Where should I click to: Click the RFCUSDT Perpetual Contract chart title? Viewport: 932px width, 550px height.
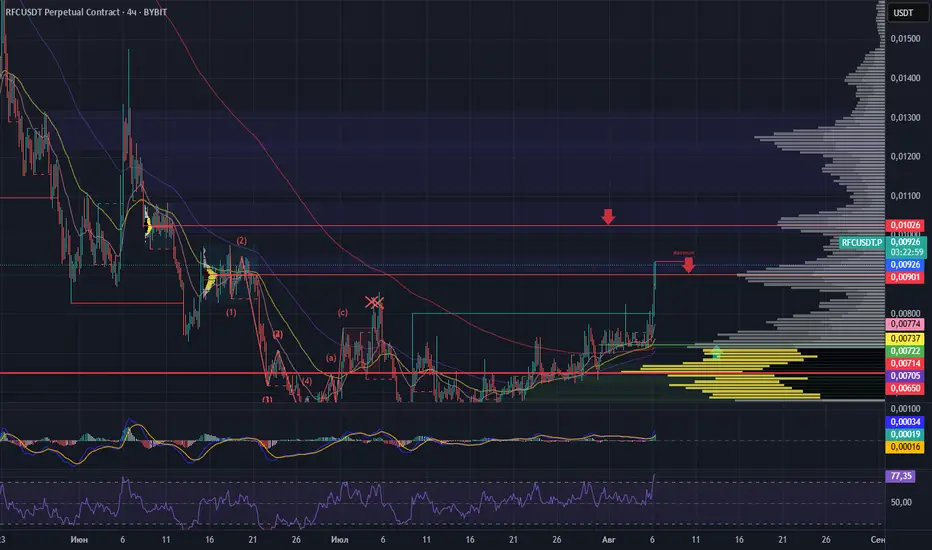pos(86,12)
